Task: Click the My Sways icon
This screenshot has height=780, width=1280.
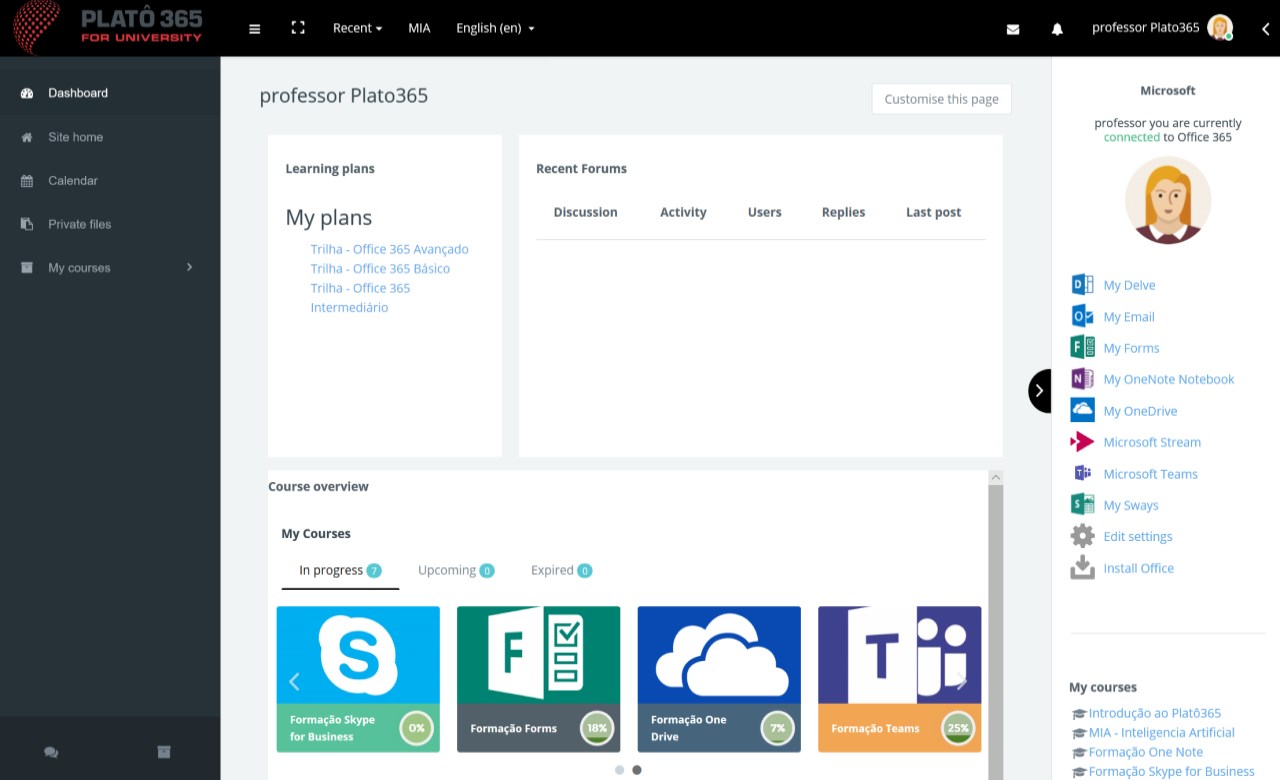Action: (1082, 504)
